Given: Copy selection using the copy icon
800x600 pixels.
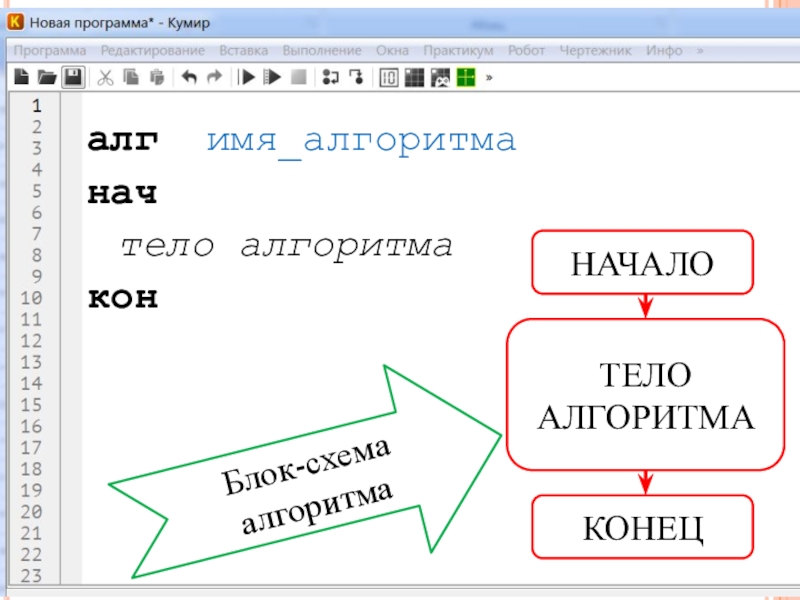Looking at the screenshot, I should tap(131, 77).
